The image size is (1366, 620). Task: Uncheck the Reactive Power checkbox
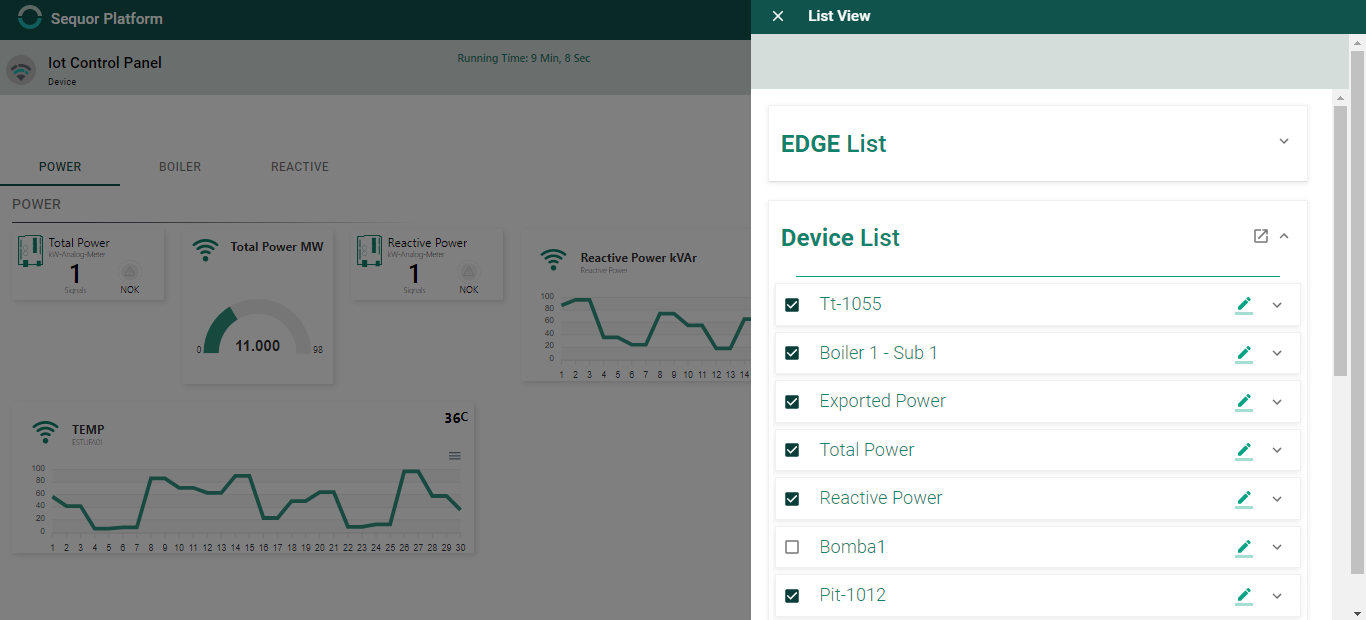[792, 498]
